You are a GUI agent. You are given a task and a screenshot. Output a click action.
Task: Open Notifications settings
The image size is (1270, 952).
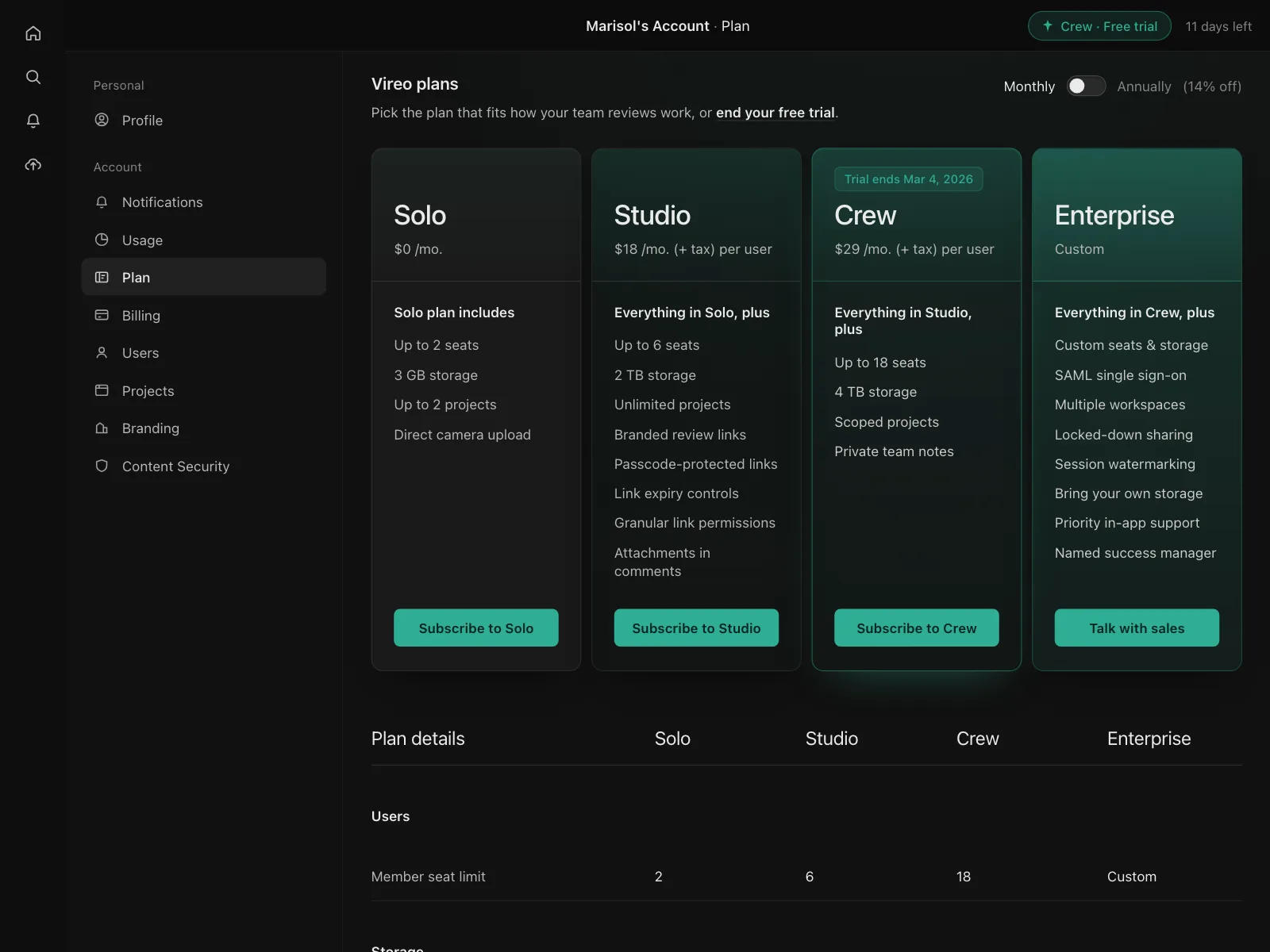(x=203, y=202)
